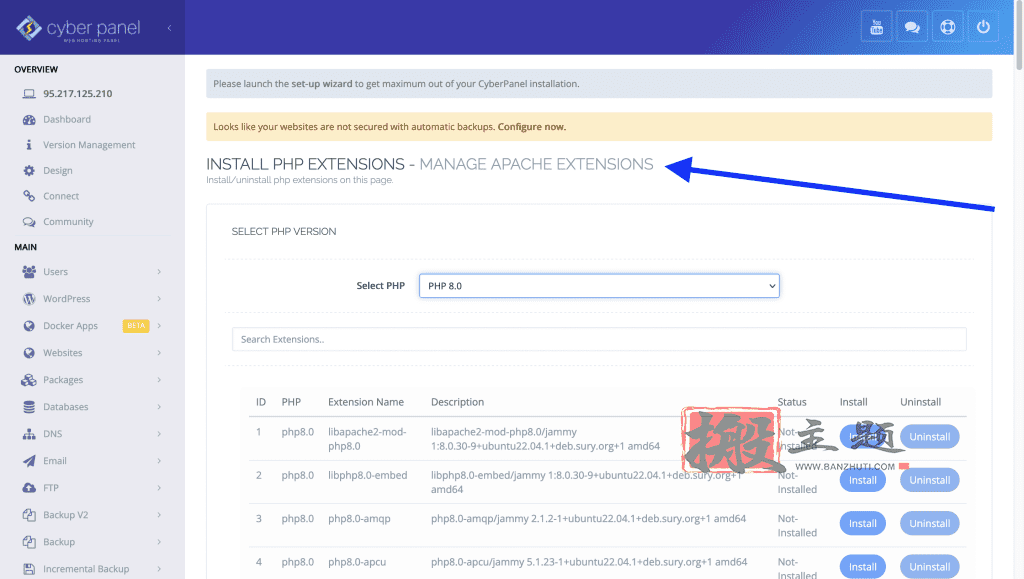Click the Community chat icon
Viewport: 1024px width, 579px height.
(29, 222)
